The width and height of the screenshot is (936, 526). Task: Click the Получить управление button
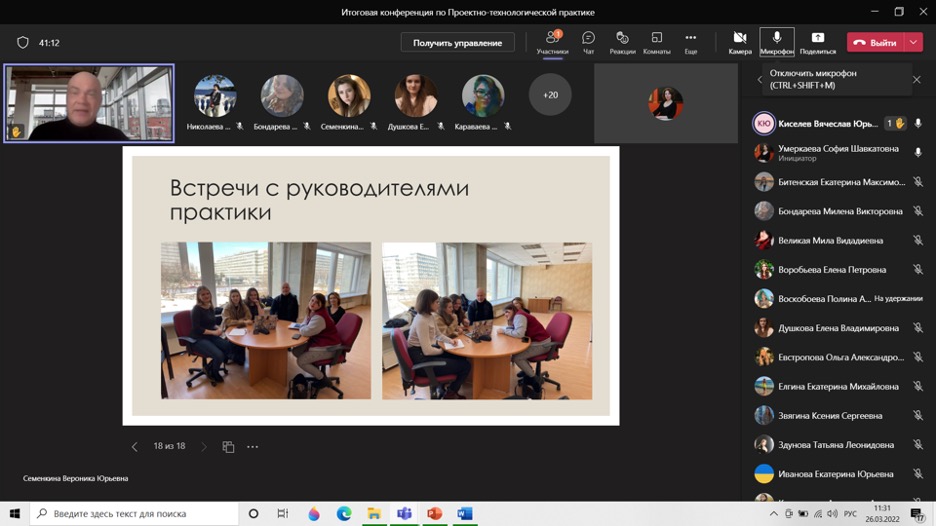point(457,43)
